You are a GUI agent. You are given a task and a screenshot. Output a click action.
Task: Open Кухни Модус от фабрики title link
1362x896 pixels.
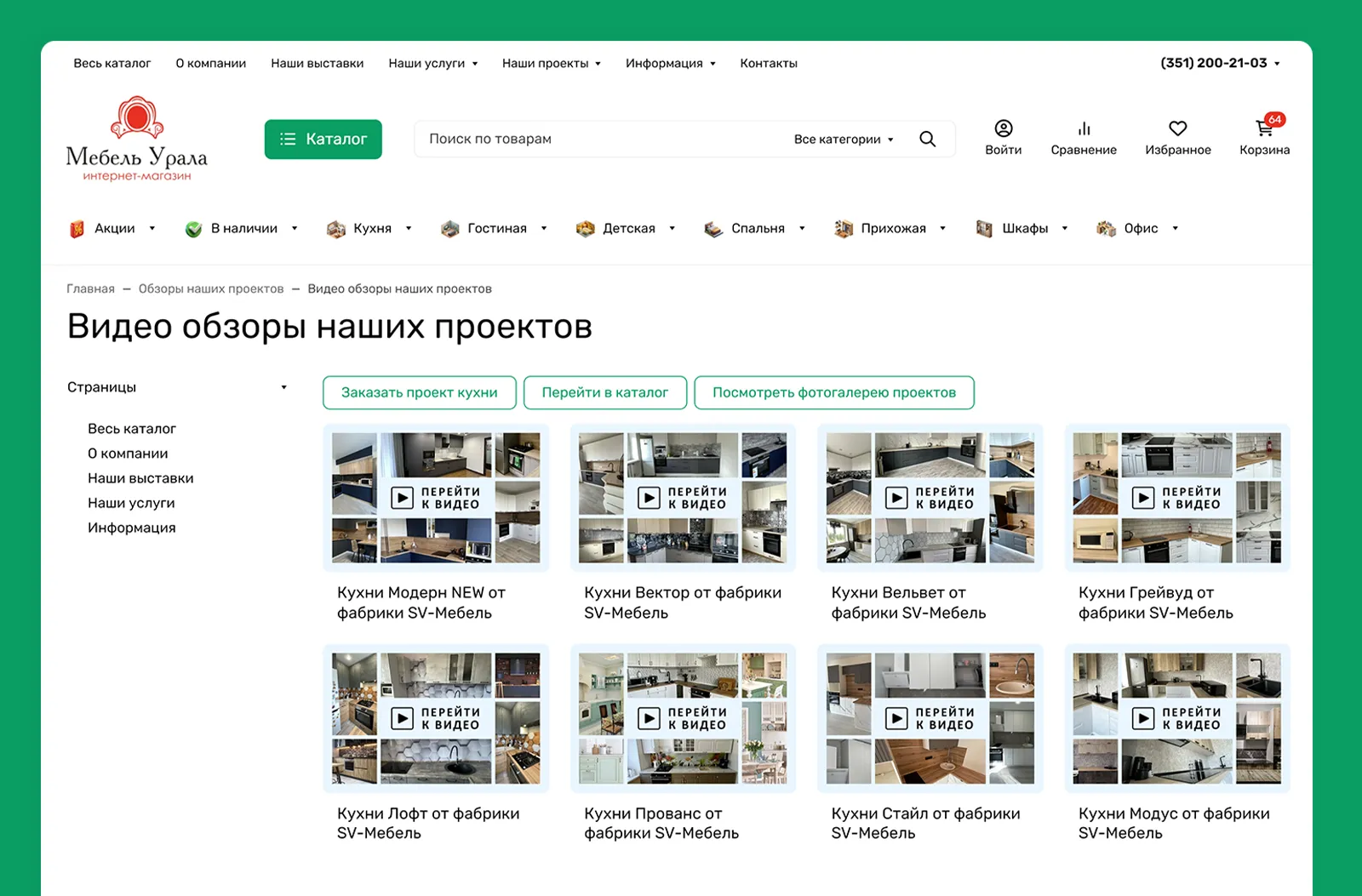pos(1174,823)
